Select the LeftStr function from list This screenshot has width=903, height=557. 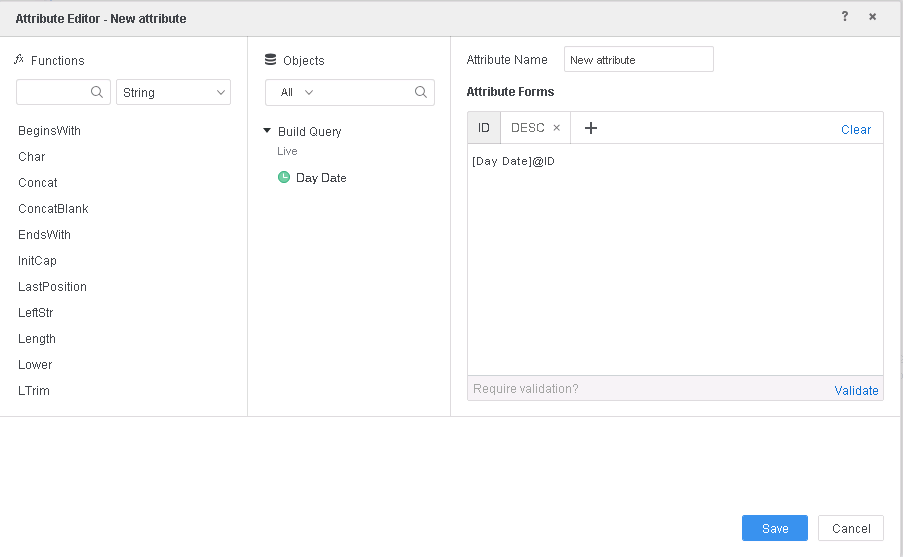click(36, 313)
